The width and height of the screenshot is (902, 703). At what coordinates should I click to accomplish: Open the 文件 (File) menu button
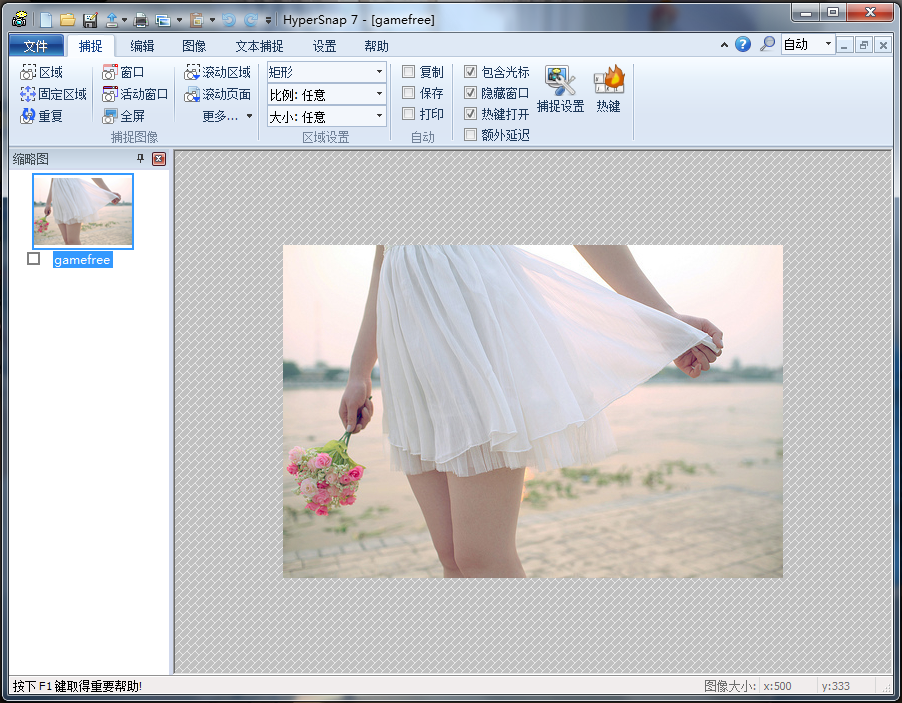tap(36, 46)
